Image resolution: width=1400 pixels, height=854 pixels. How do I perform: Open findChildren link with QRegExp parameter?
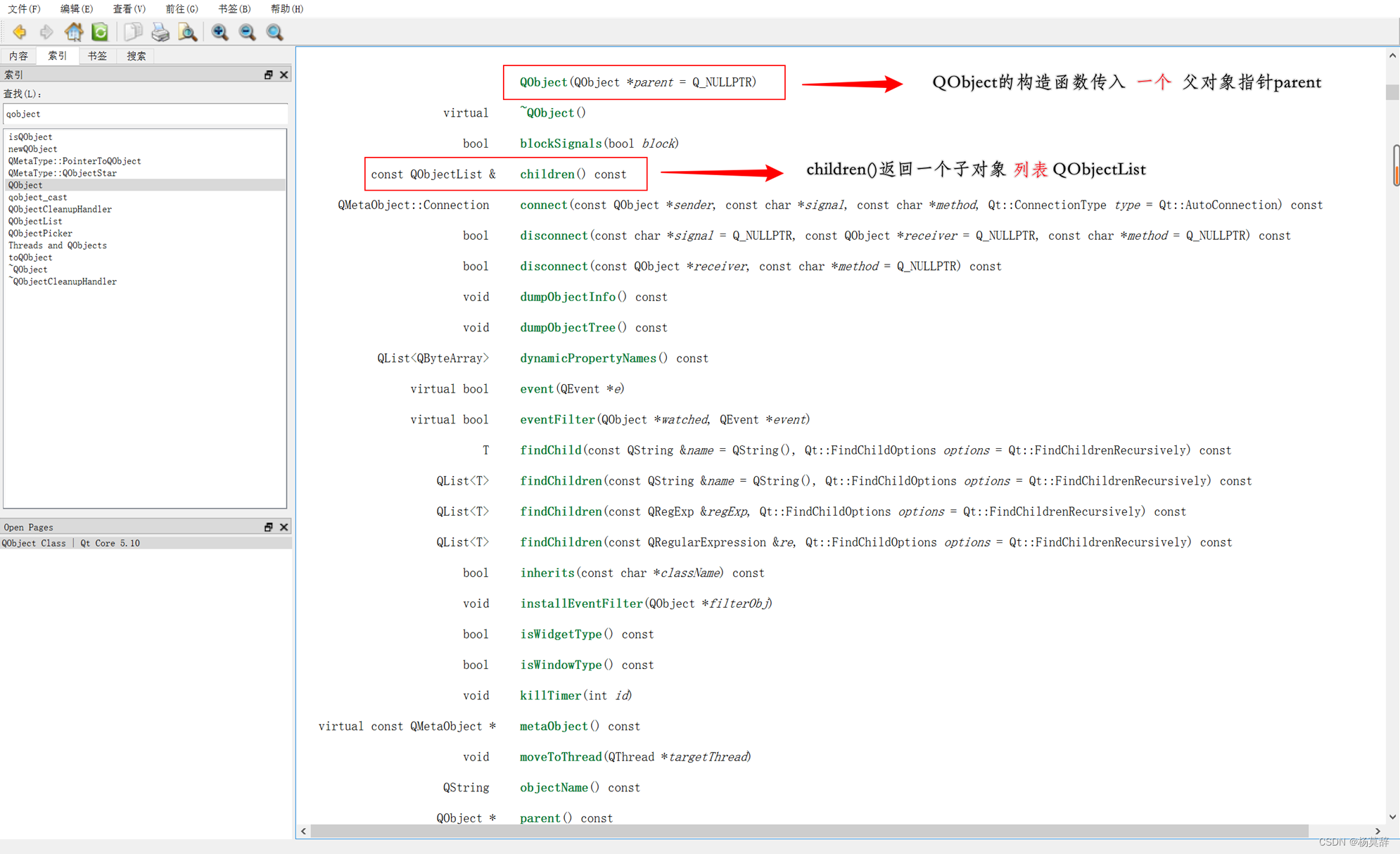561,511
